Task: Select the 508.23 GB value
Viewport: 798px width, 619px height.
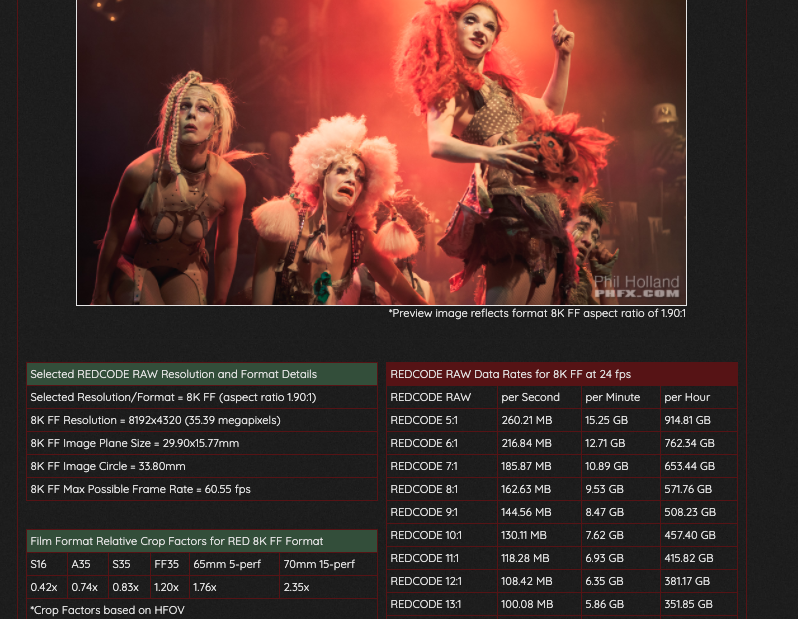Action: click(x=699, y=512)
